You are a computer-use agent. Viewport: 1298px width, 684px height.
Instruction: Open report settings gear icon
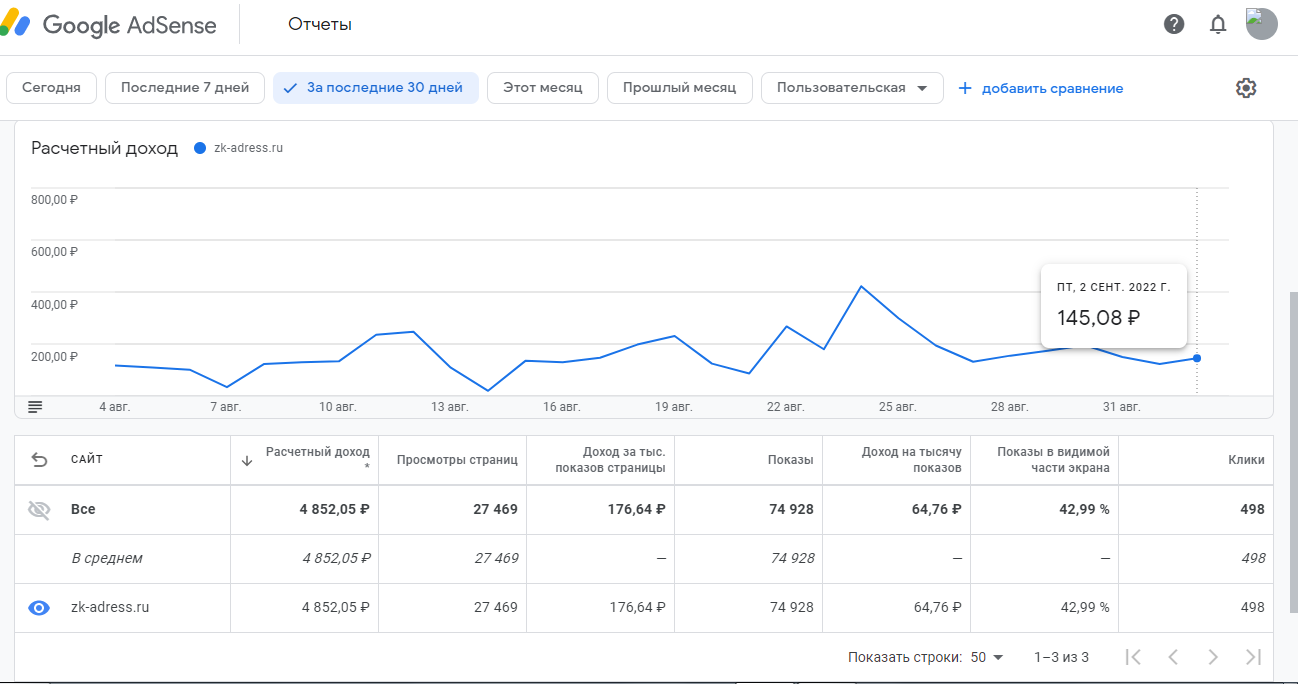click(x=1245, y=88)
